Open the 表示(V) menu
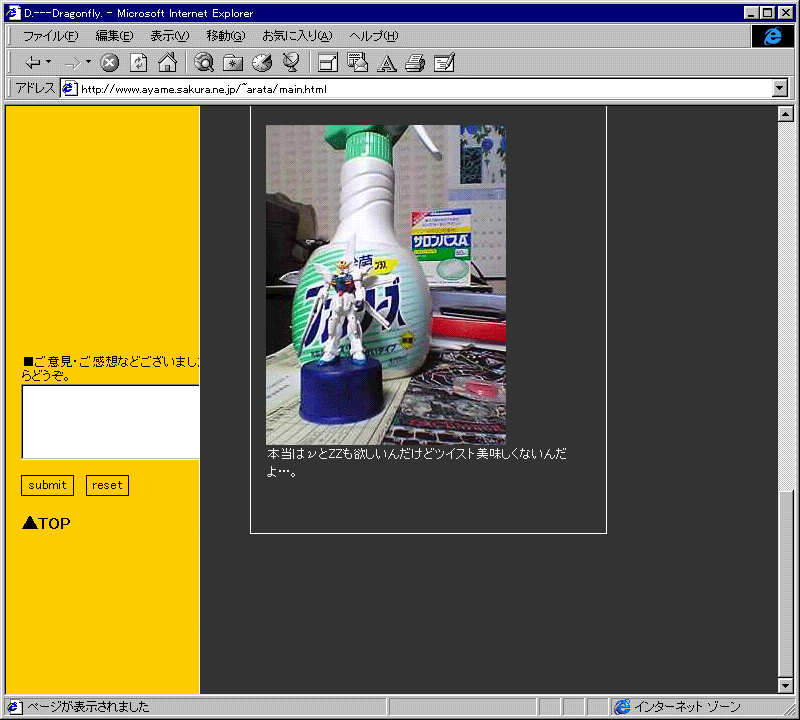The image size is (800, 720). (x=169, y=36)
